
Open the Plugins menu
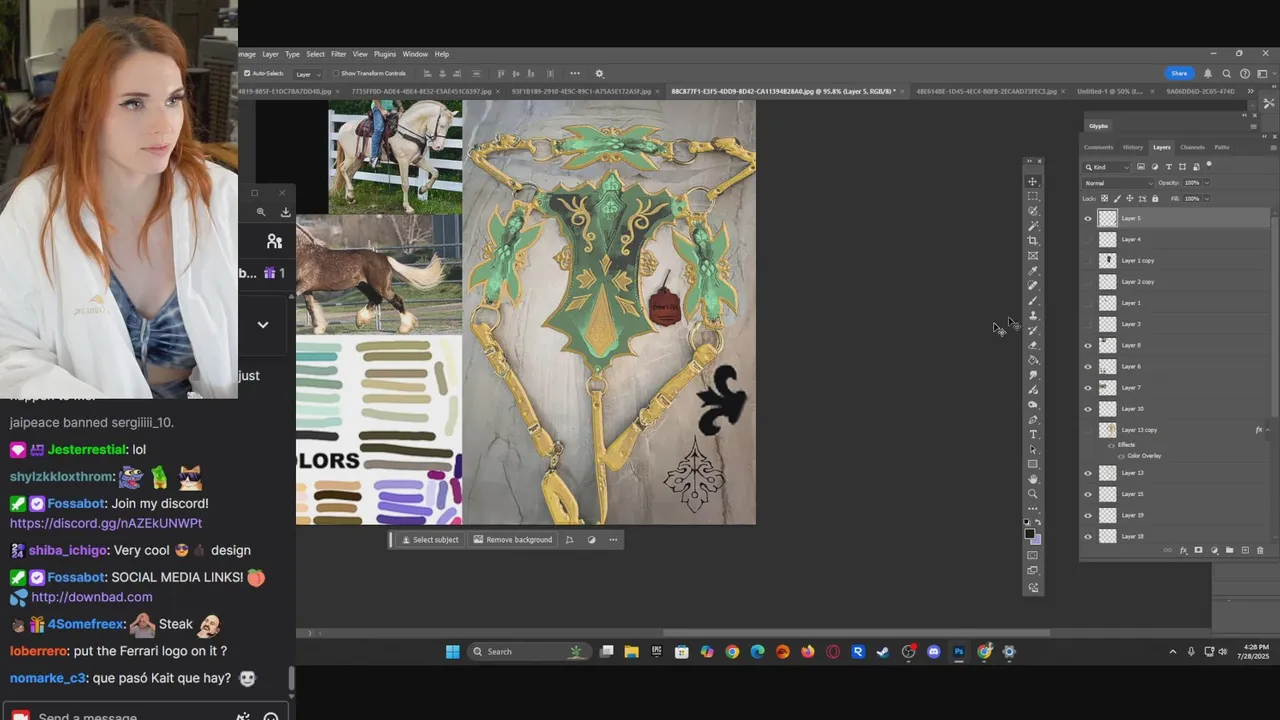[x=385, y=54]
